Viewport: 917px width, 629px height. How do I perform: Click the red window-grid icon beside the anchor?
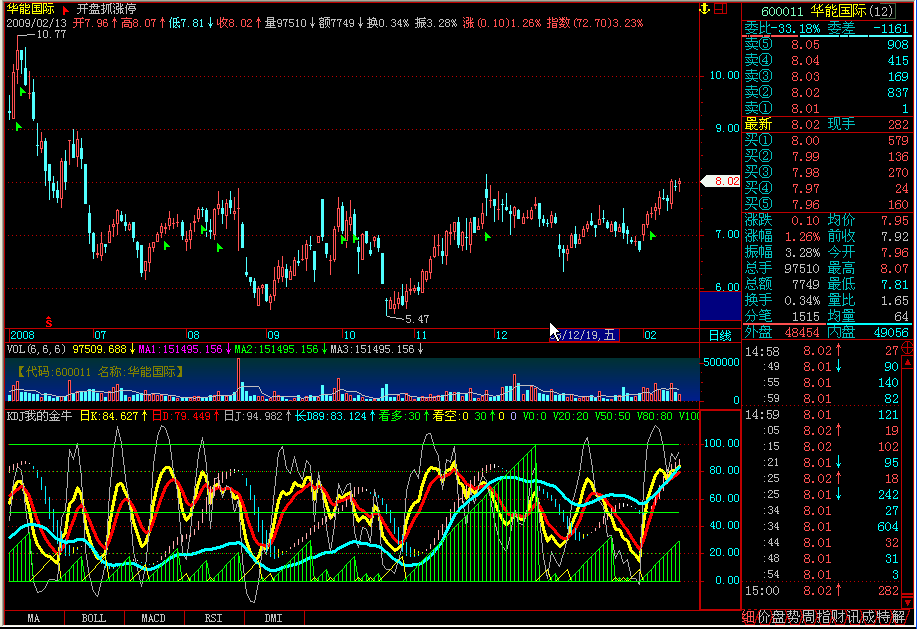(720, 8)
